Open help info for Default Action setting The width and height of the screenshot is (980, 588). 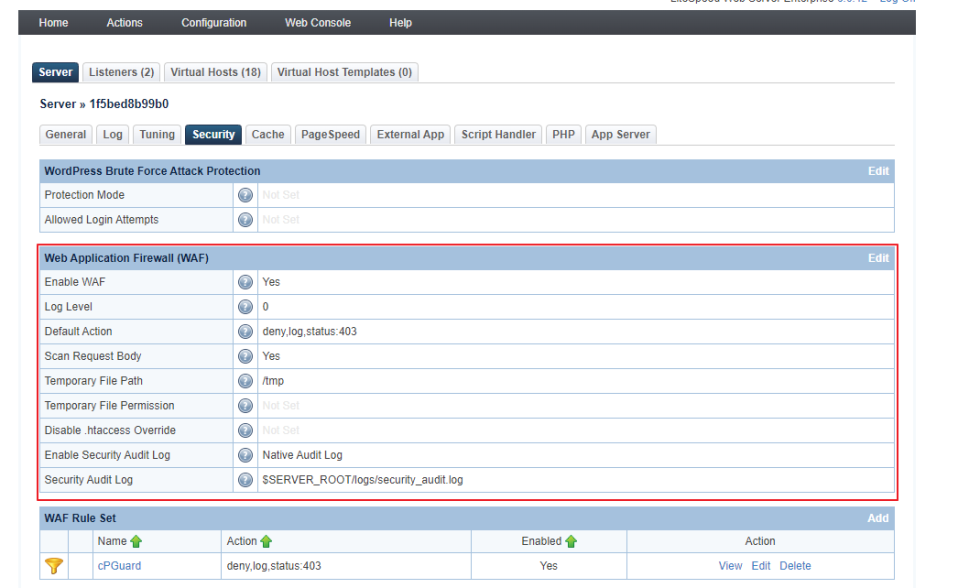pos(245,331)
